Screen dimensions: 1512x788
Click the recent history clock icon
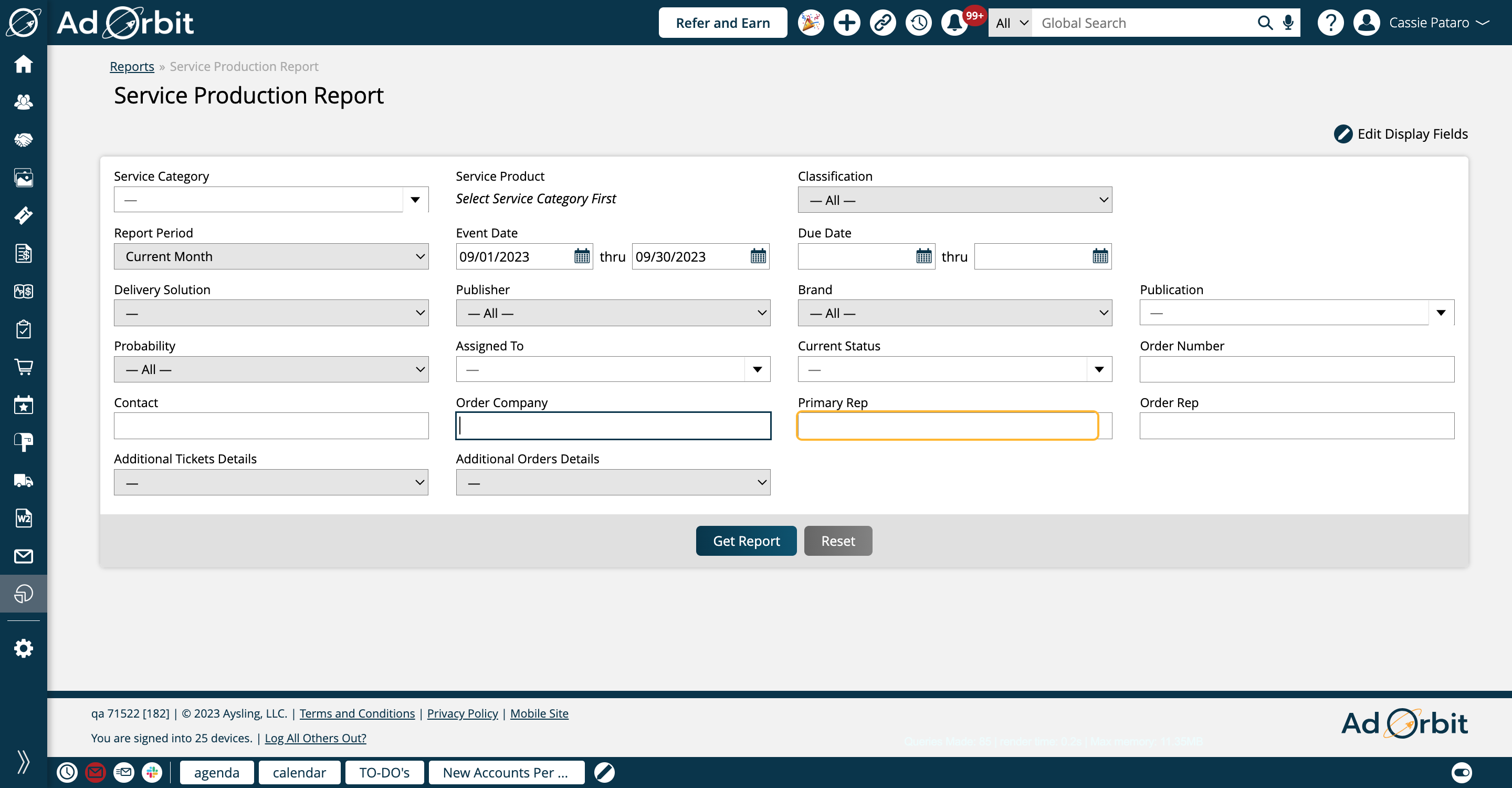tap(918, 23)
